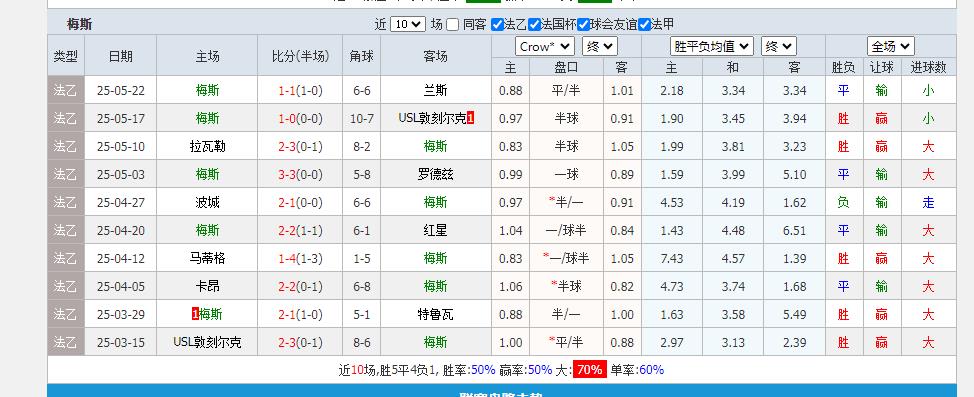Click home team 卡昂
This screenshot has width=974, height=397.
207,286
